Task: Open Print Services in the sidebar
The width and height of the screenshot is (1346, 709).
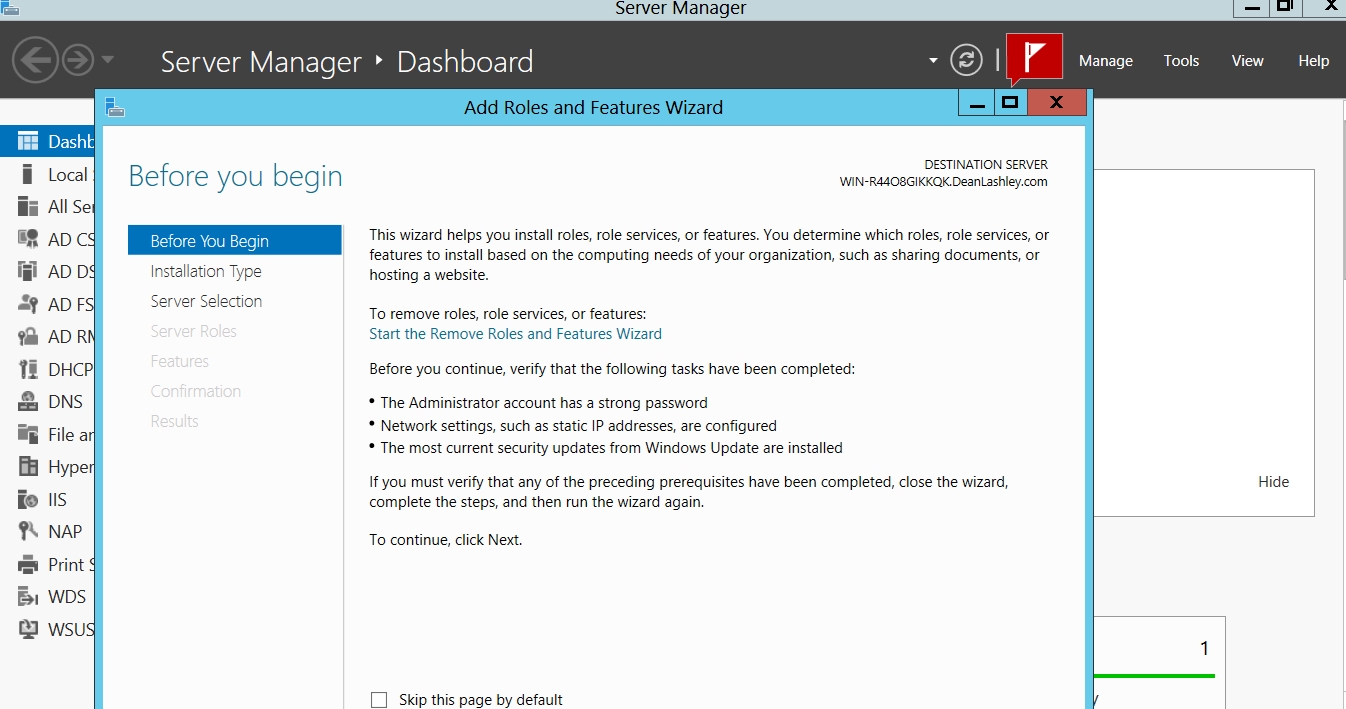Action: click(48, 564)
